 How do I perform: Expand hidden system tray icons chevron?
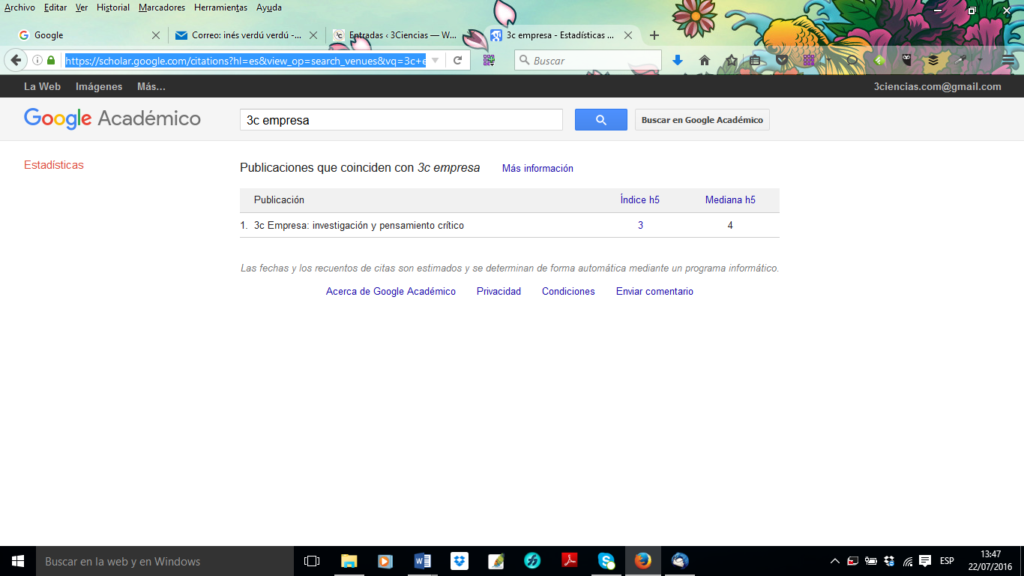[834, 561]
